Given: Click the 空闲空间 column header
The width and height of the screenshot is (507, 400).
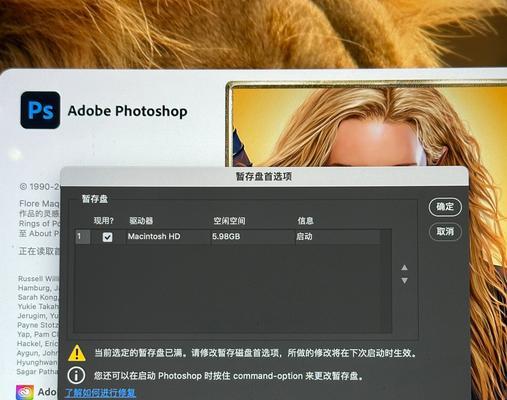Looking at the screenshot, I should (x=229, y=221).
